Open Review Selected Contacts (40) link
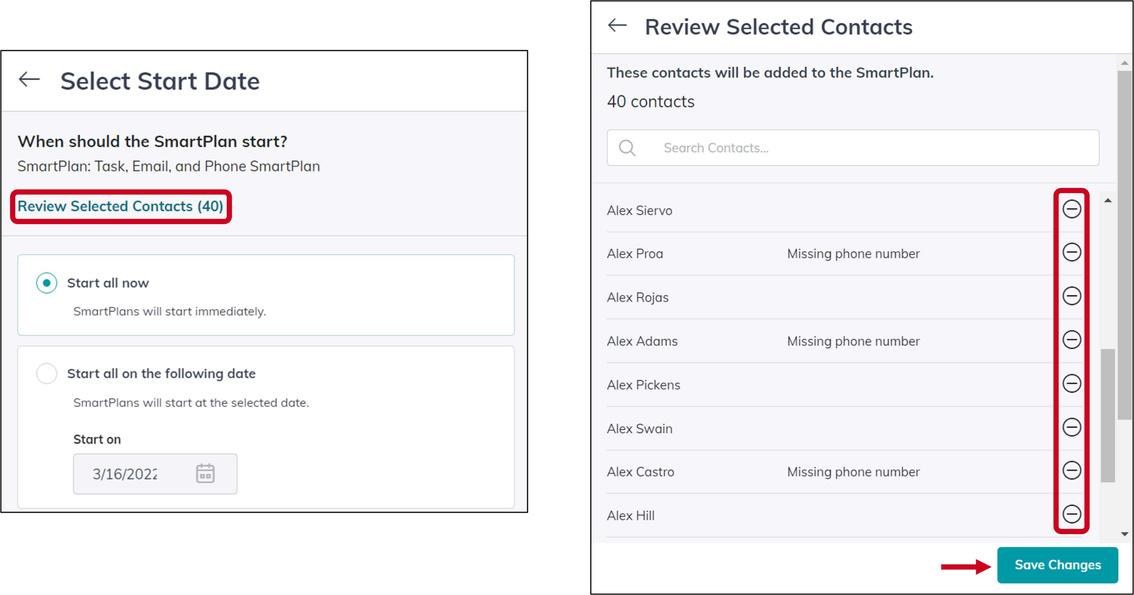1134x595 pixels. (x=120, y=206)
